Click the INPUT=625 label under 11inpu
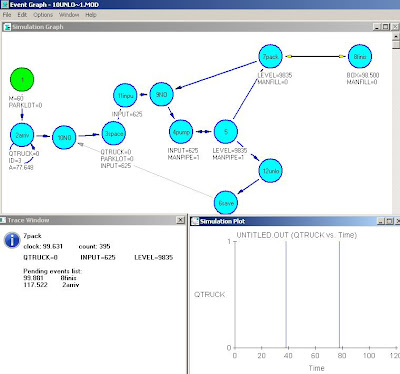Image resolution: width=400 pixels, height=374 pixels. pyautogui.click(x=127, y=114)
